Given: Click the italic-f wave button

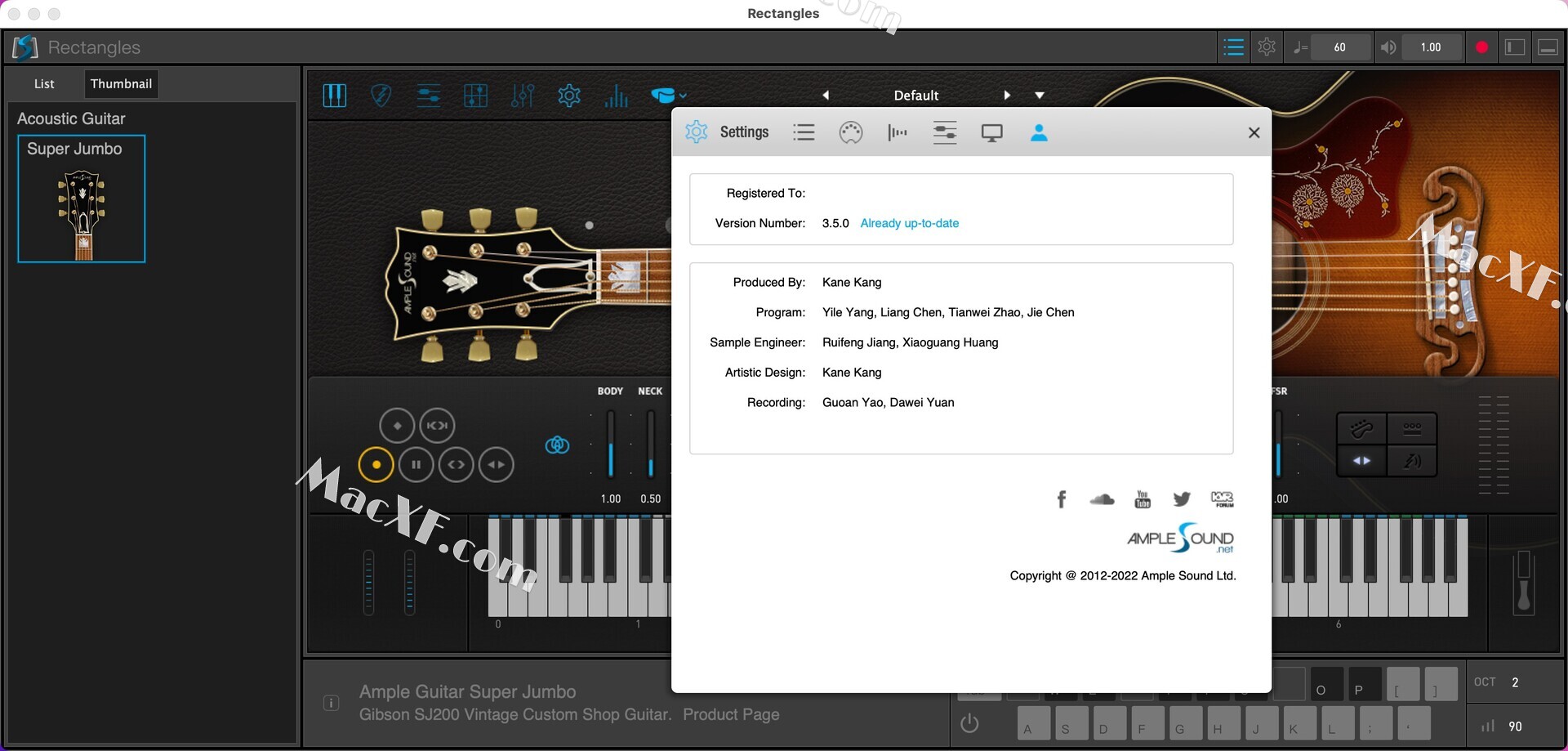Looking at the screenshot, I should [x=1412, y=461].
